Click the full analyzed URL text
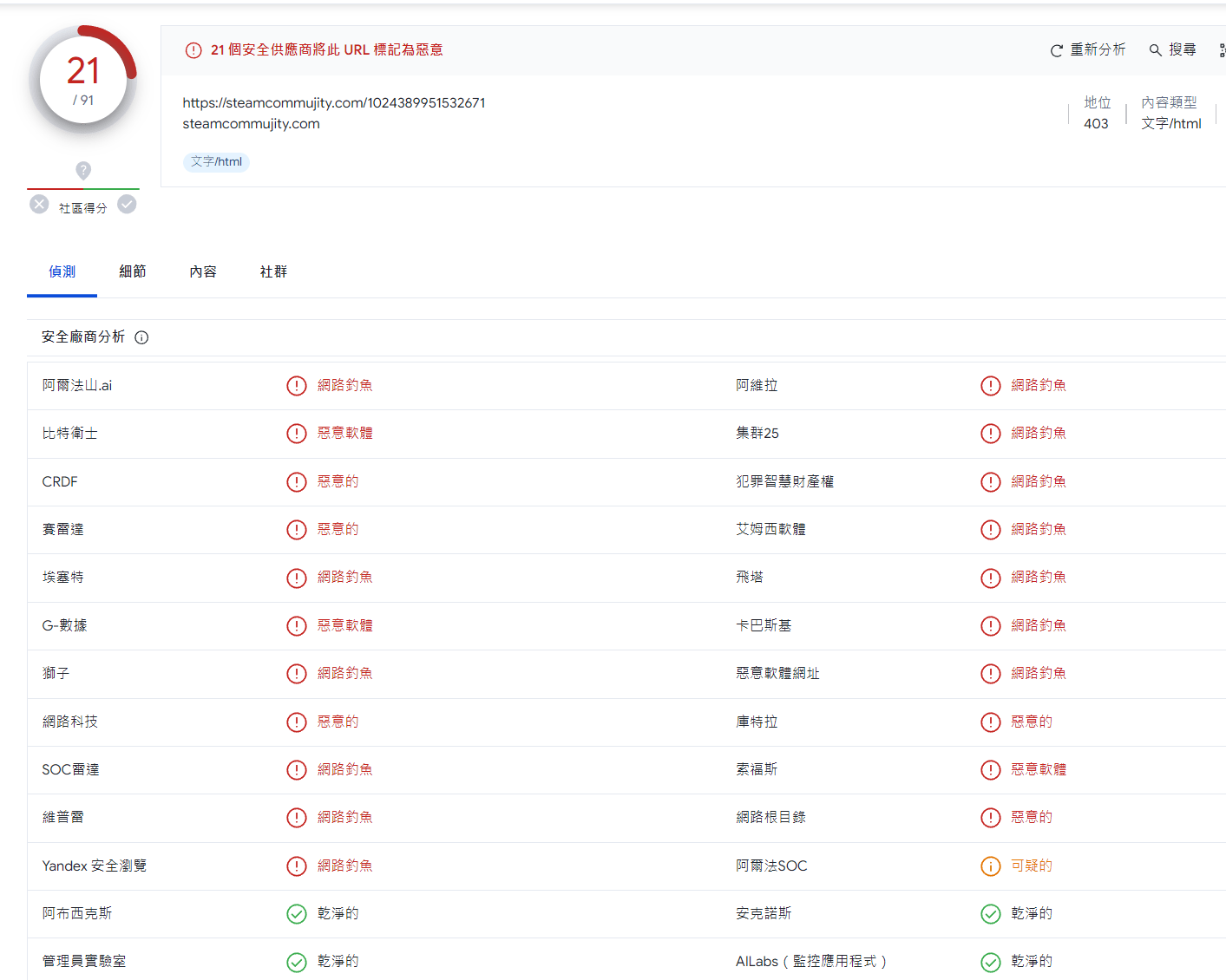1226x980 pixels. pyautogui.click(x=333, y=102)
